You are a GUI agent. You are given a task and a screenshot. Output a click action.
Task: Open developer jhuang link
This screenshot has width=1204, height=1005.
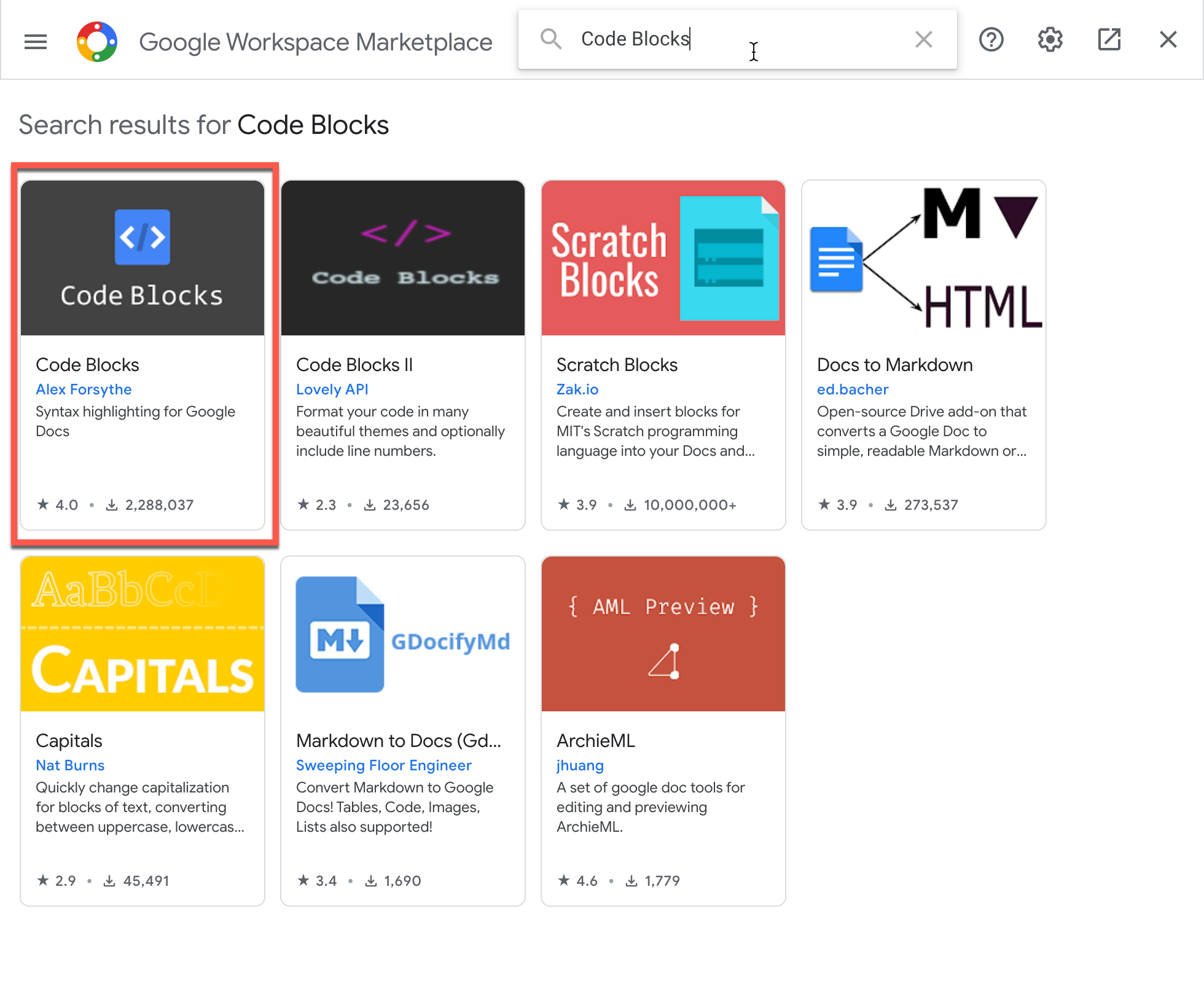pos(580,765)
